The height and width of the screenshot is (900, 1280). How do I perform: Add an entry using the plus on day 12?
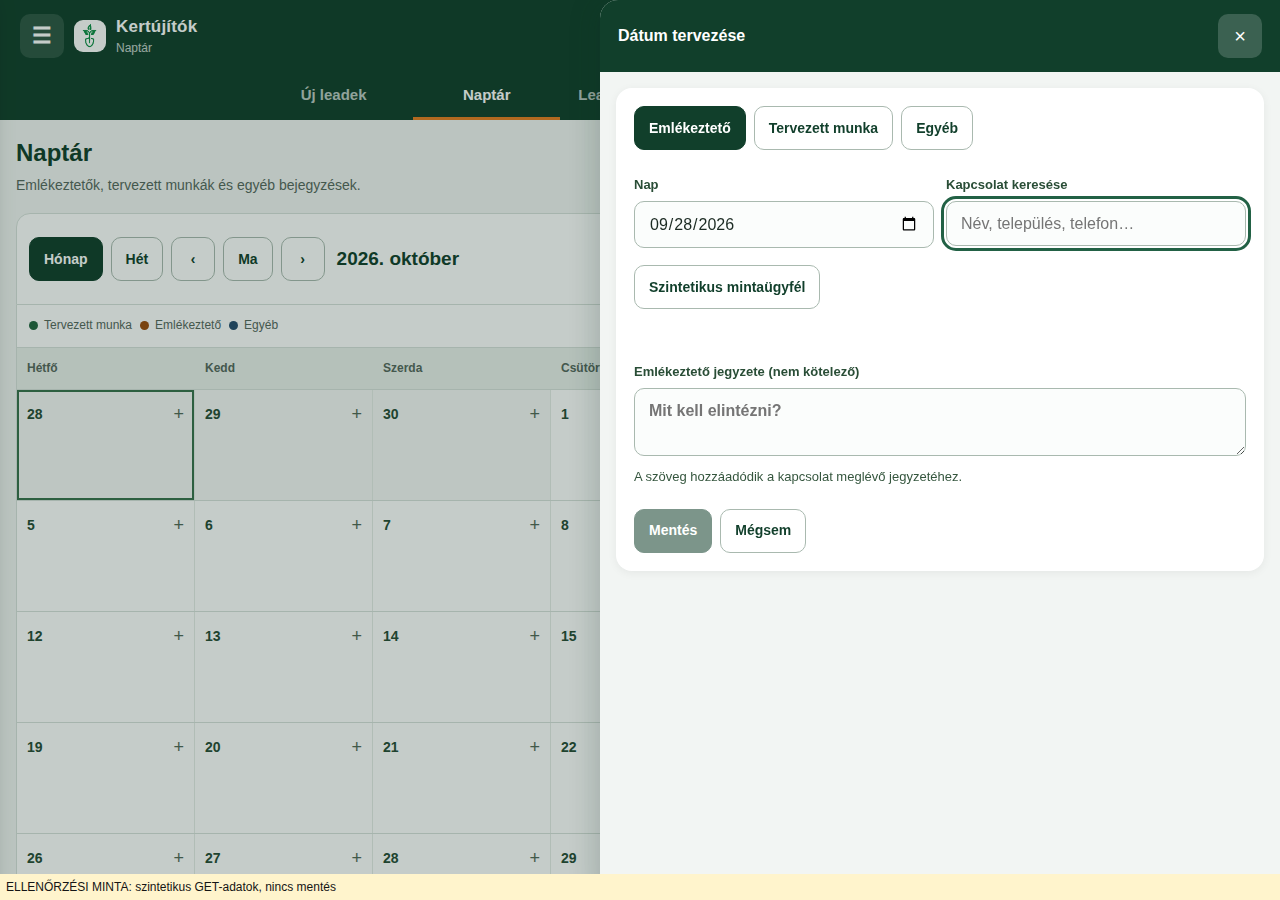pyautogui.click(x=179, y=635)
